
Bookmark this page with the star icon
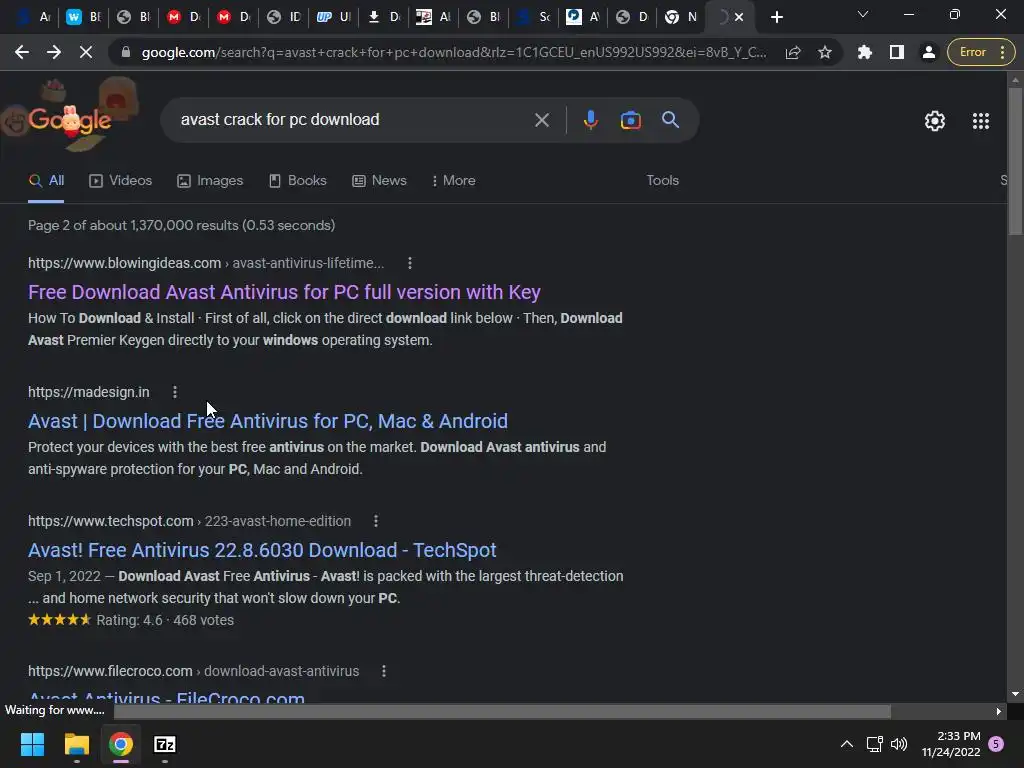coord(825,52)
